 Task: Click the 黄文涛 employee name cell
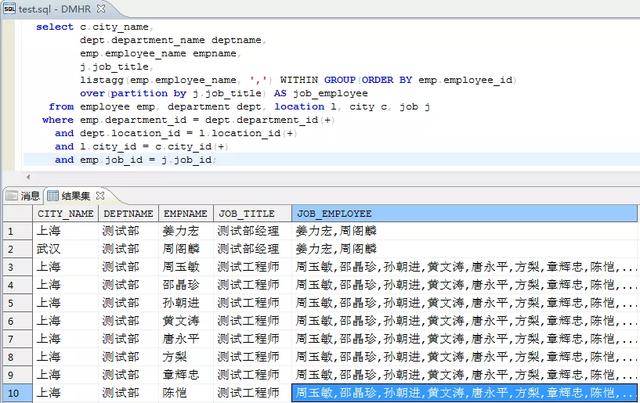[x=186, y=321]
